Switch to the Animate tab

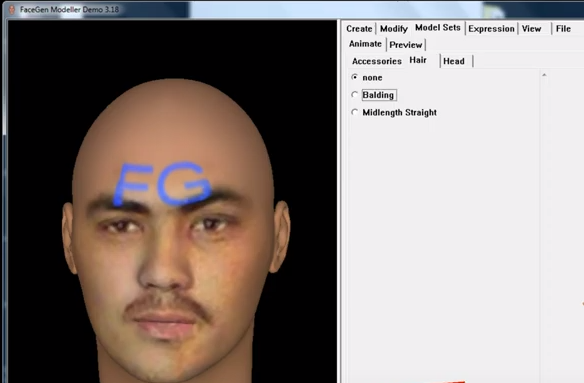coord(365,44)
